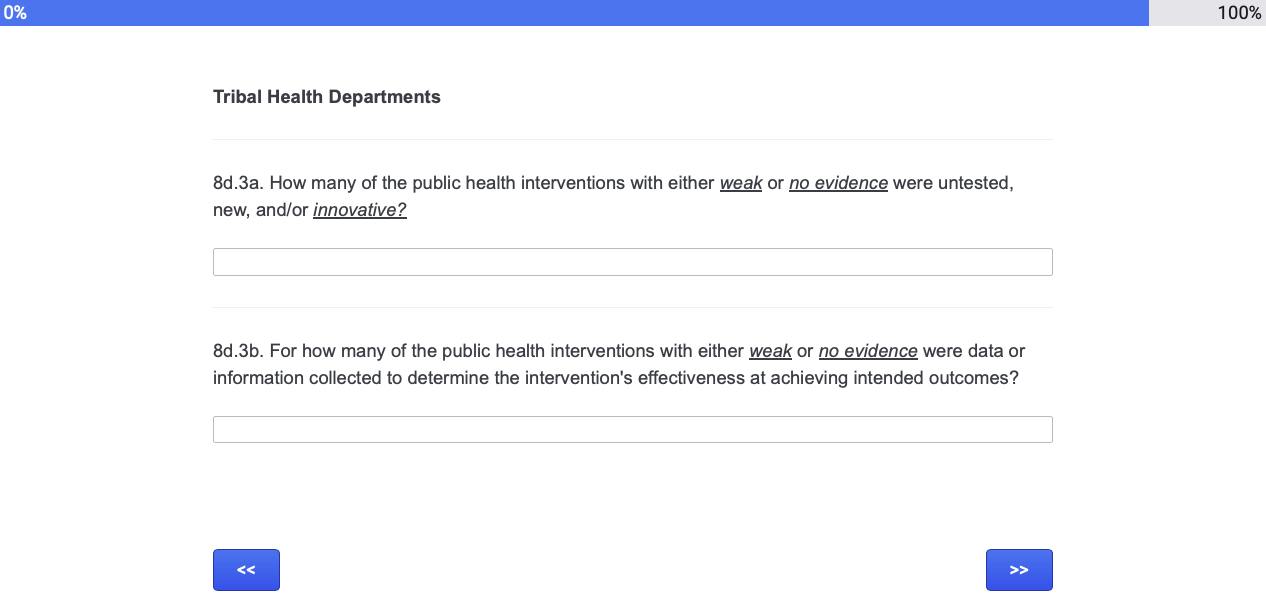Focus the answer box for question 8d.3b
Screen dimensions: 1266x595
(x=632, y=430)
